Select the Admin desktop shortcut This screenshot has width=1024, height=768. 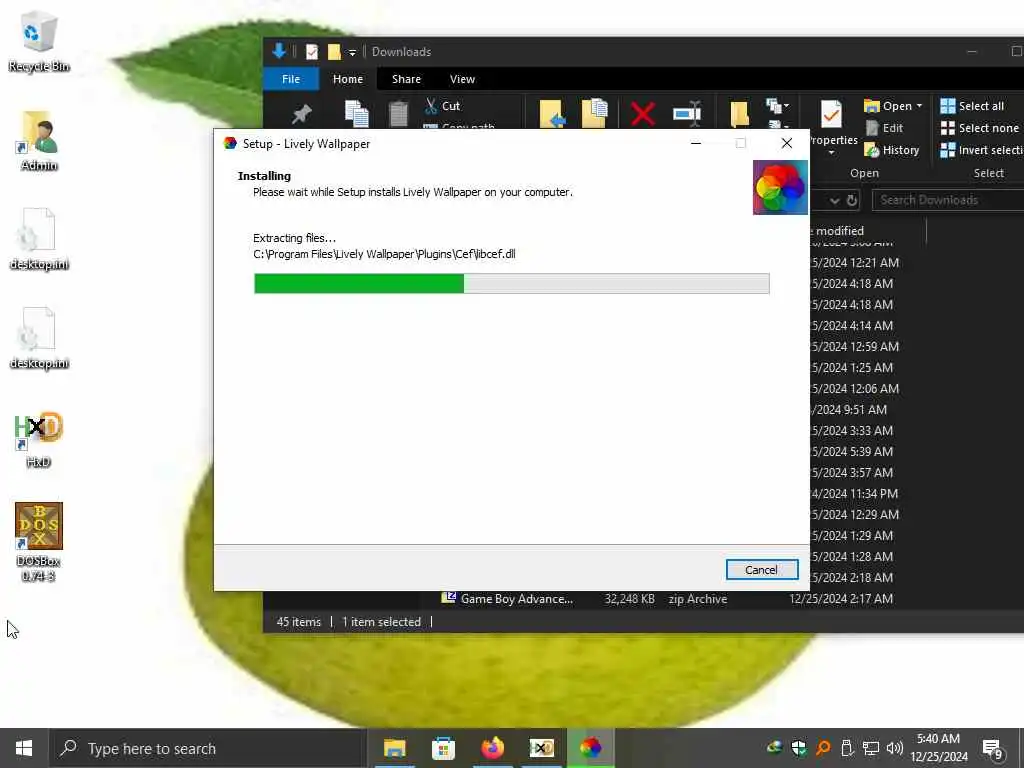click(x=39, y=140)
